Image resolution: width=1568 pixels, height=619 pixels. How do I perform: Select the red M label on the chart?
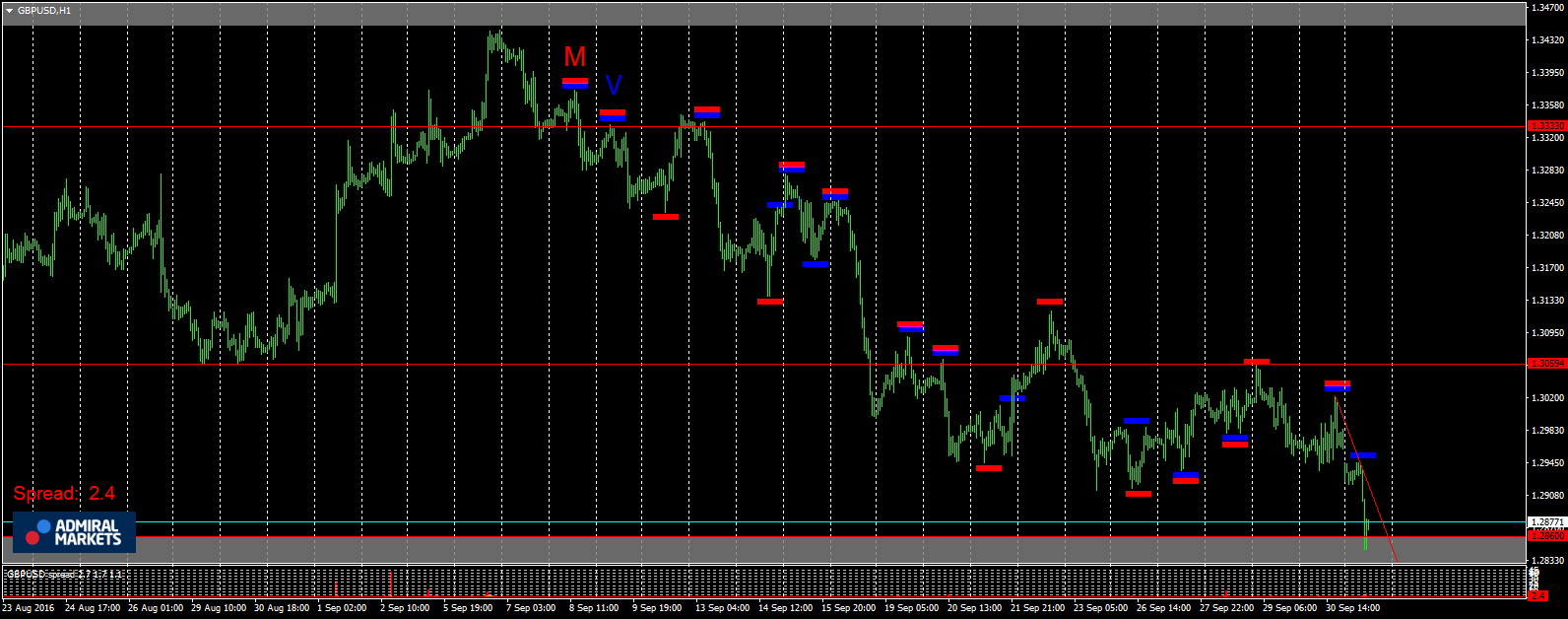(x=575, y=56)
